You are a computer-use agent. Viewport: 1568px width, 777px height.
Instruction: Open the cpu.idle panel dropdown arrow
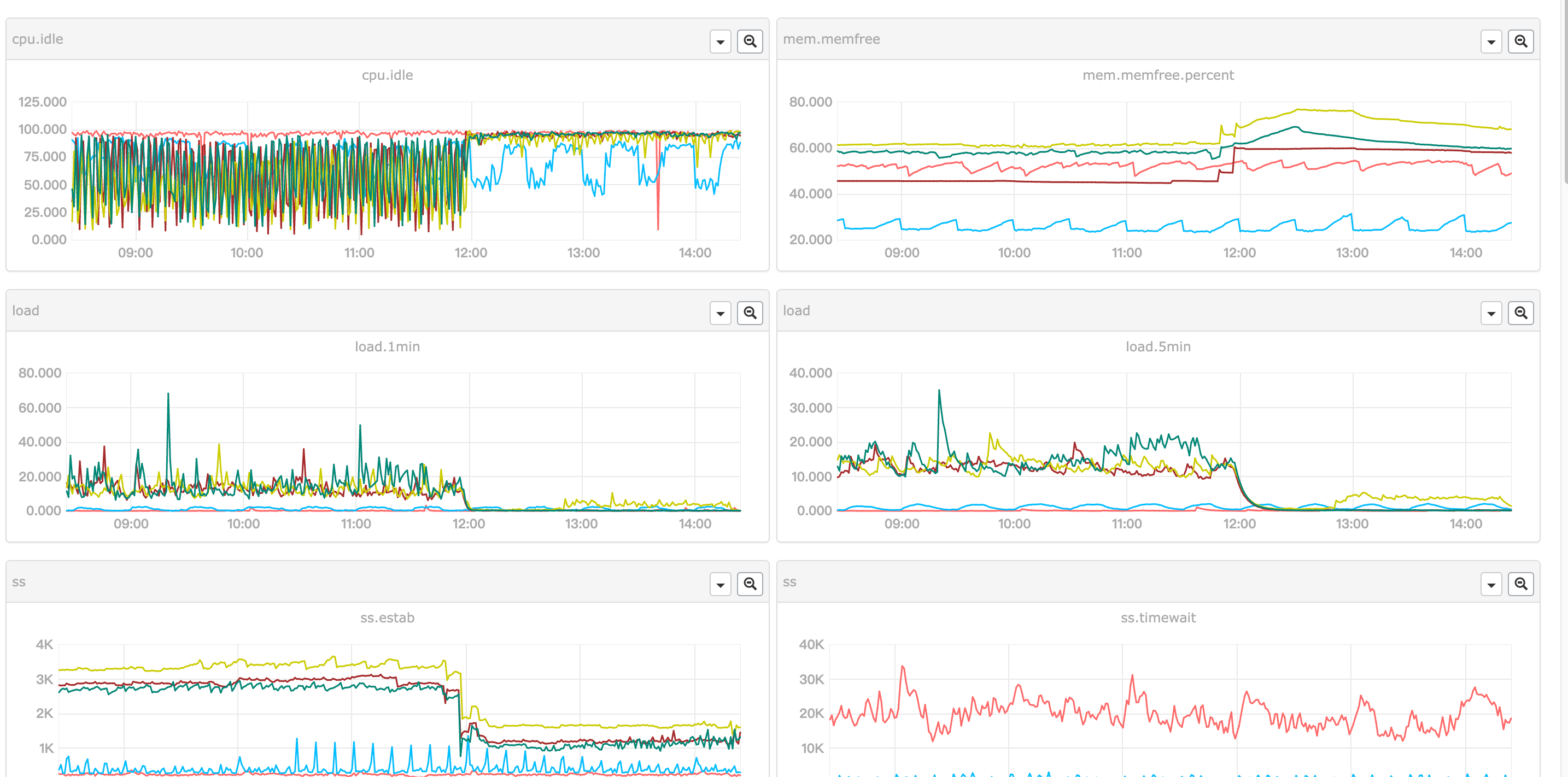[721, 42]
